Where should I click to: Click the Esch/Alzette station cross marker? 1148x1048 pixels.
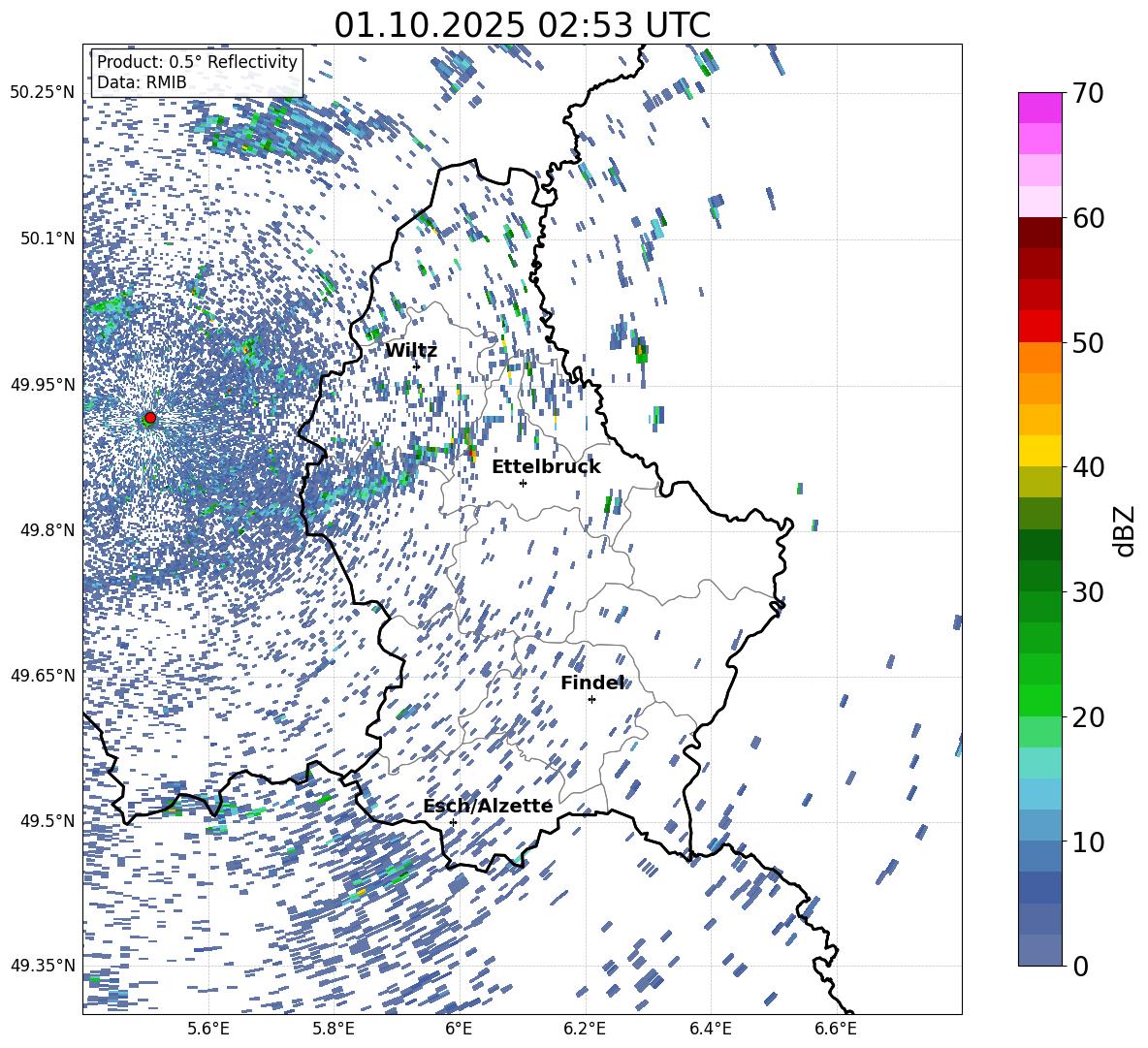click(x=453, y=822)
